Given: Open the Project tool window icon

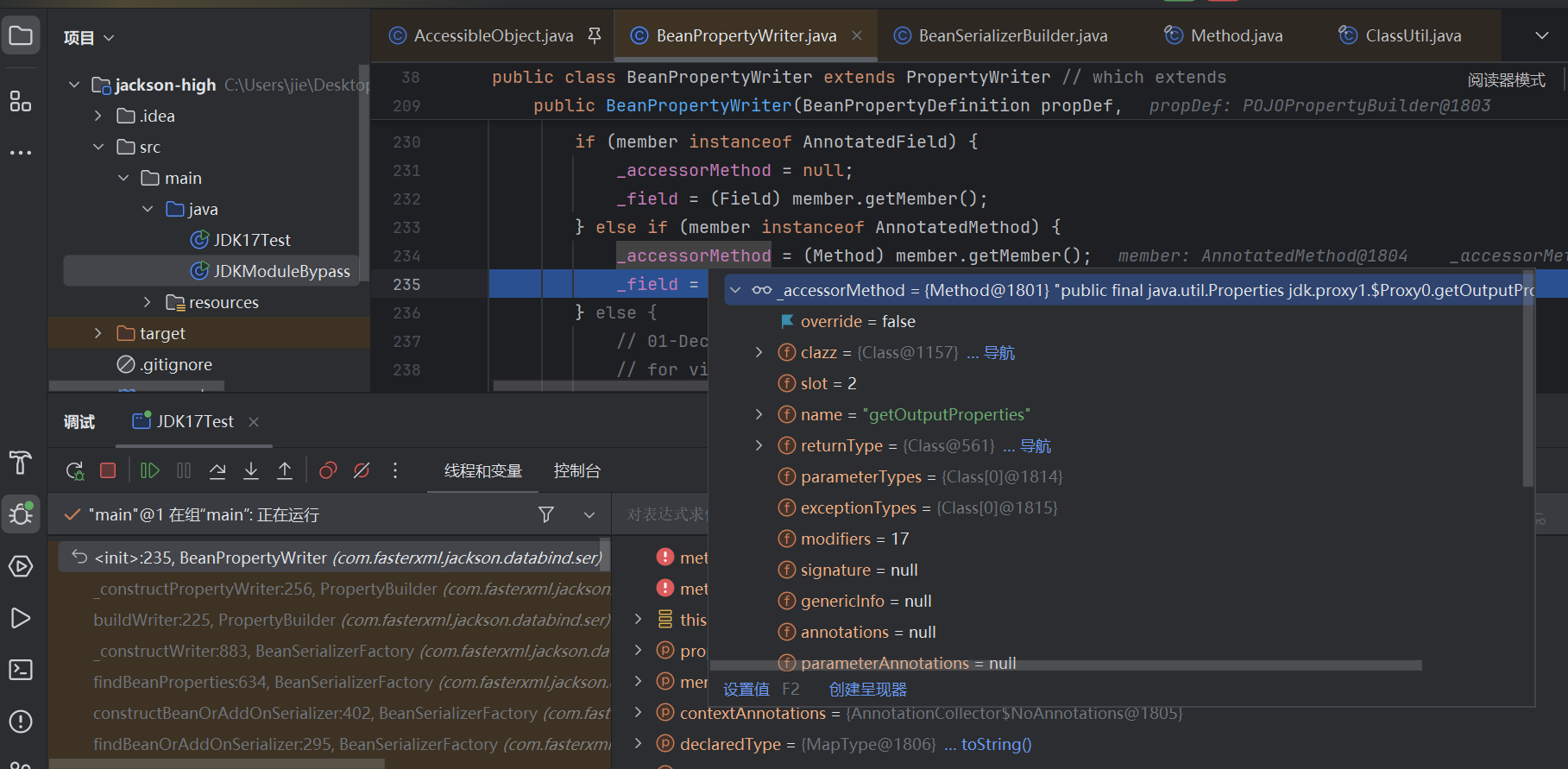Looking at the screenshot, I should pos(21,36).
